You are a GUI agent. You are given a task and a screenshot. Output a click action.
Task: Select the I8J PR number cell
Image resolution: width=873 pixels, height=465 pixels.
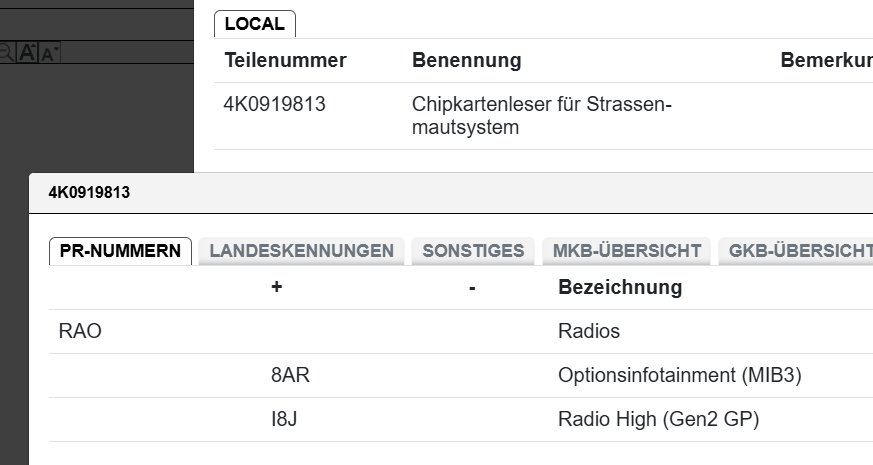(284, 419)
